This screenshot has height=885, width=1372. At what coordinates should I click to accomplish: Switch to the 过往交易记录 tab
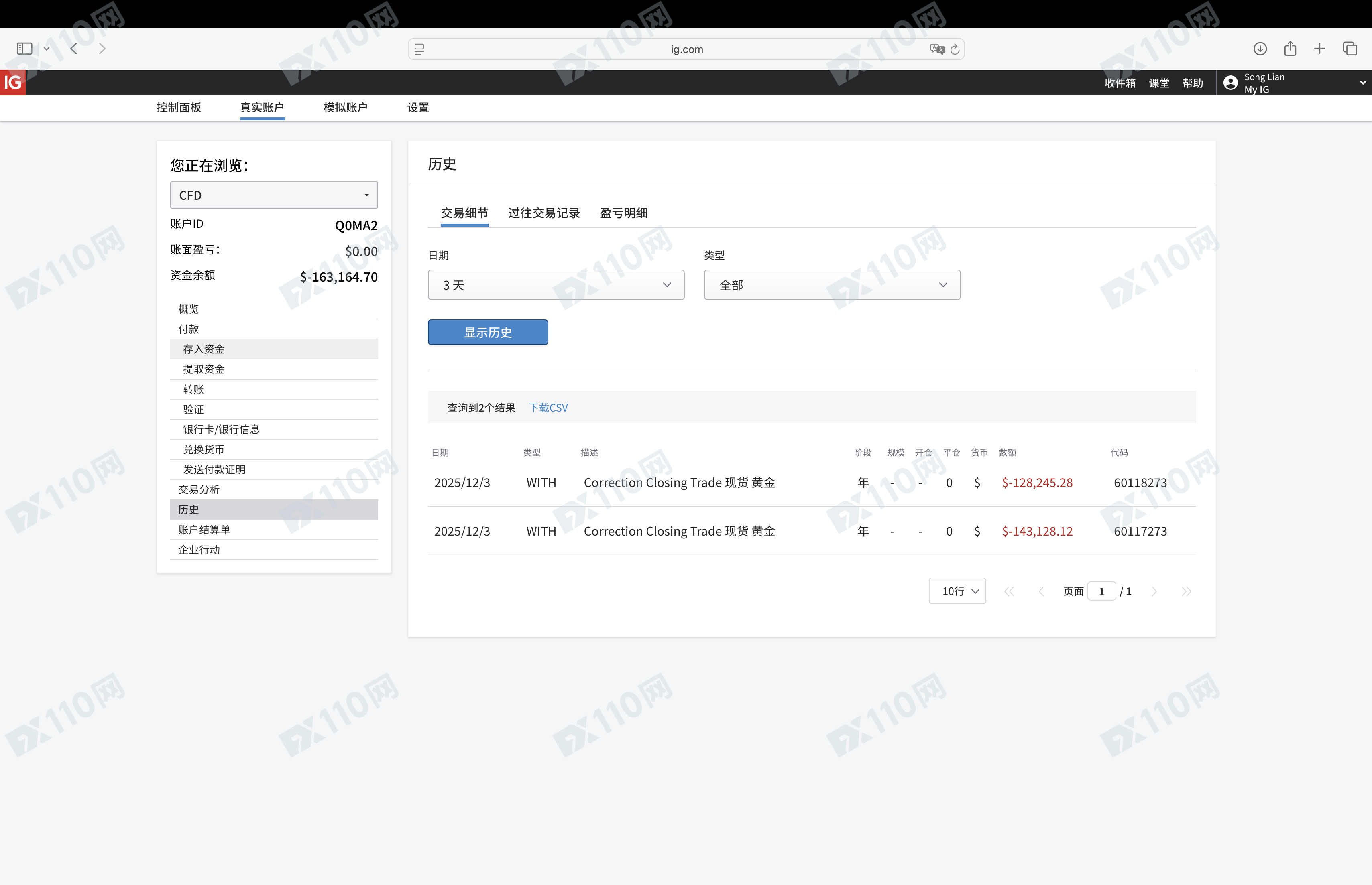click(x=544, y=213)
